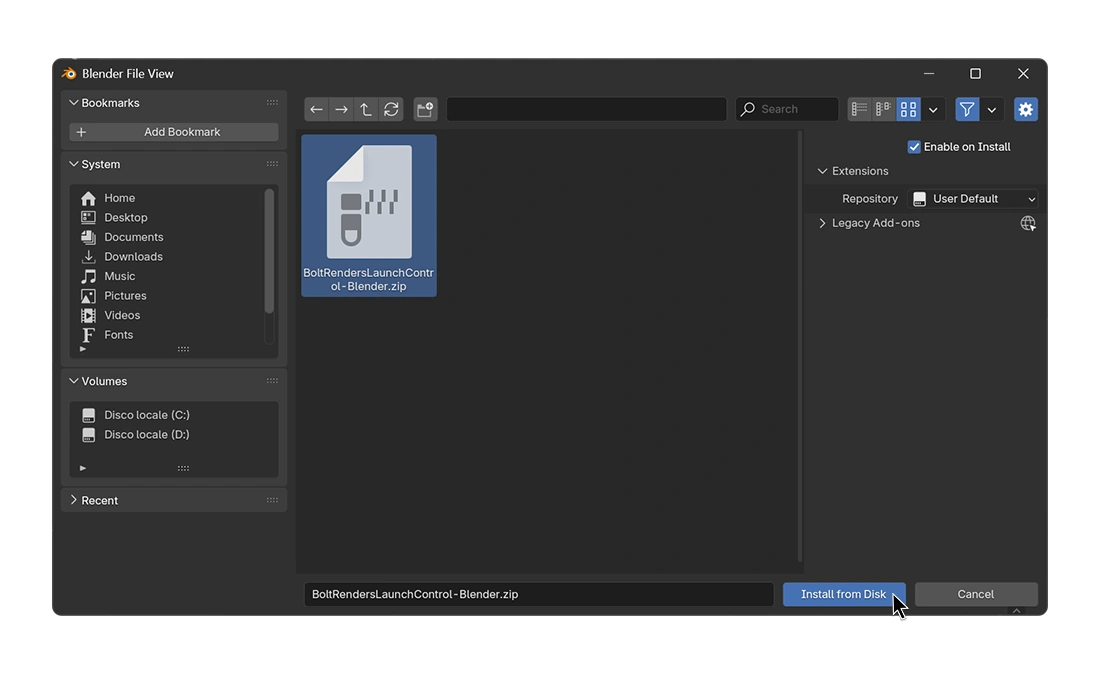The height and width of the screenshot is (680, 1100).
Task: Grab Volumes panel drag handle dots
Action: (272, 381)
